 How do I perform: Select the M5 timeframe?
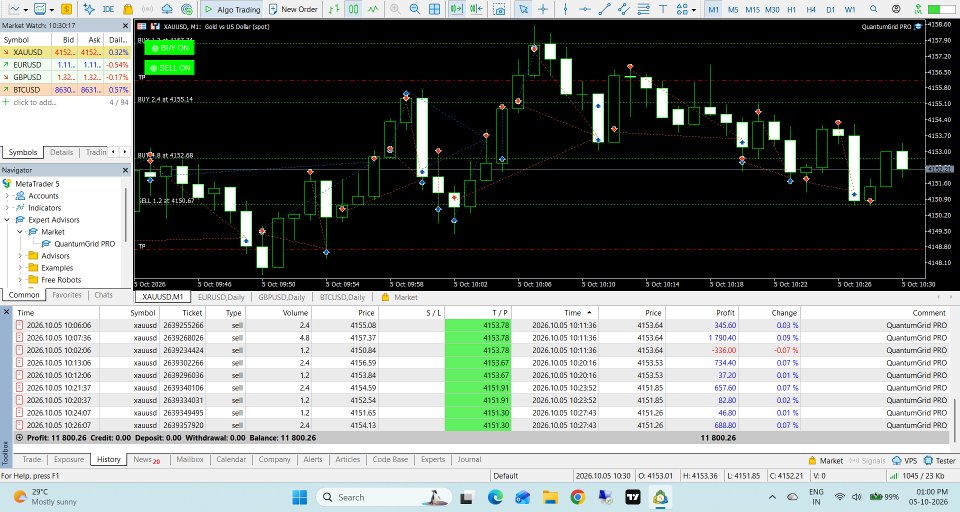(733, 9)
